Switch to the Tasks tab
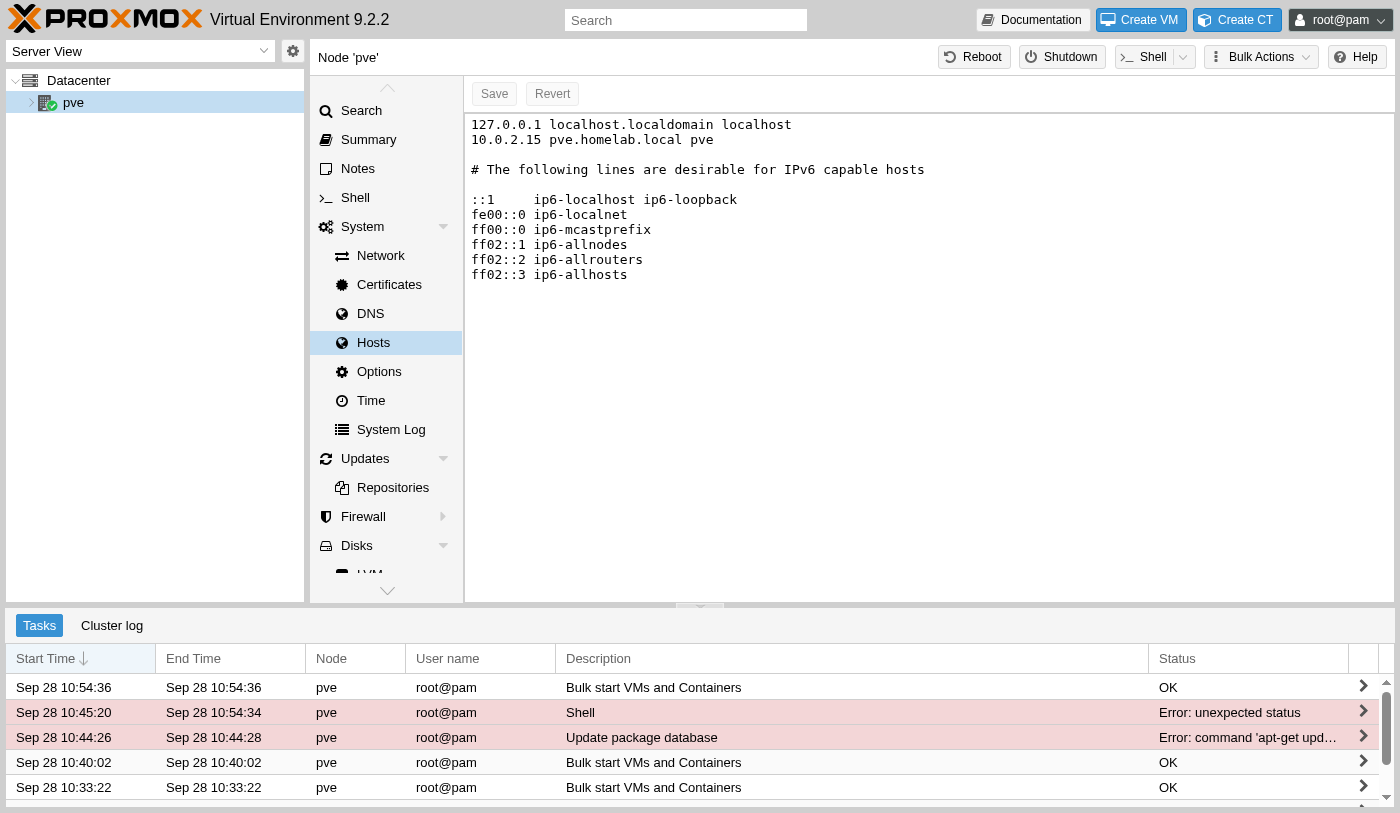Viewport: 1400px width, 813px height. [x=39, y=626]
